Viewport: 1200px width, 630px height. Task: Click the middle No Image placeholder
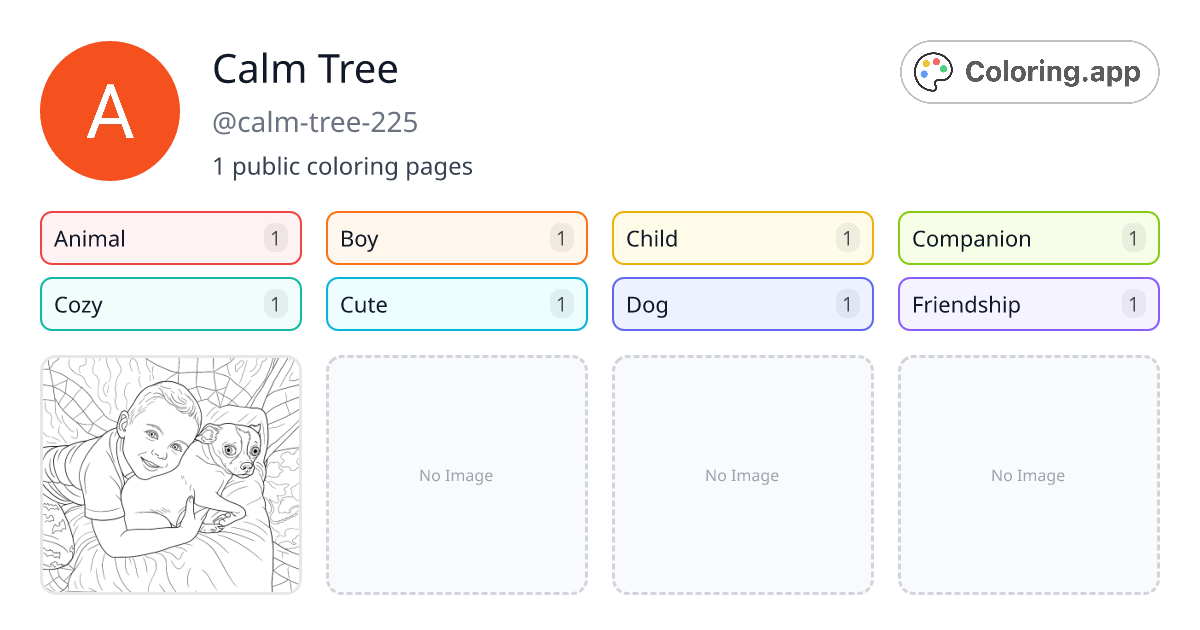pos(742,475)
